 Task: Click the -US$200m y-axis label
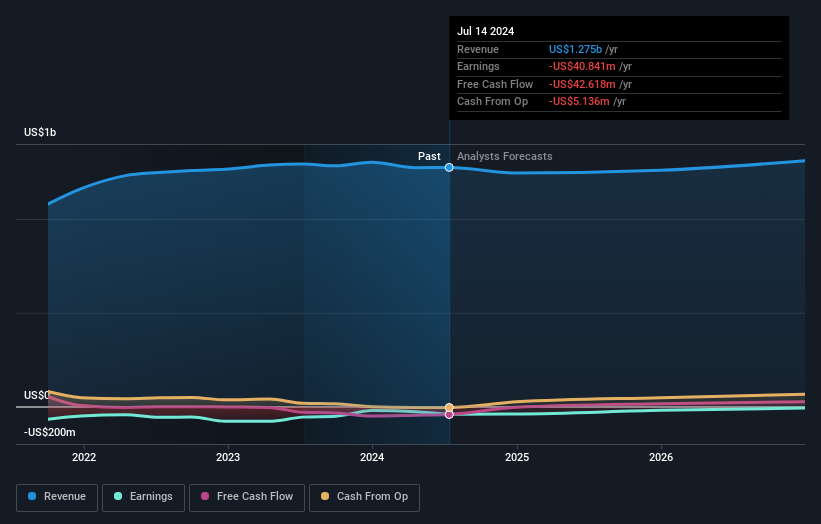[50, 432]
